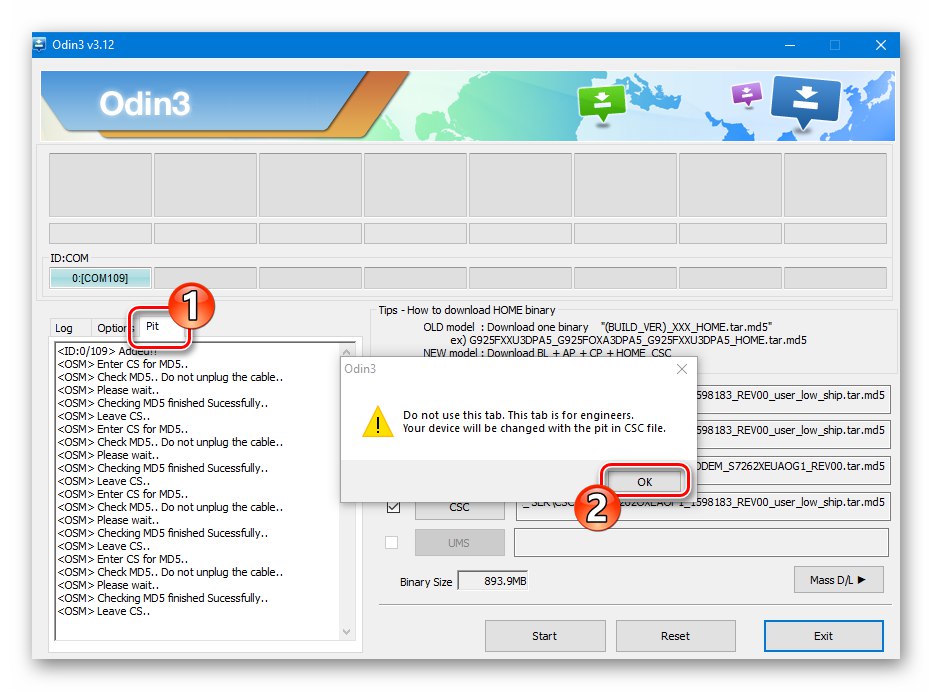Image resolution: width=932 pixels, height=691 pixels.
Task: Switch to the Log tab
Action: click(64, 328)
